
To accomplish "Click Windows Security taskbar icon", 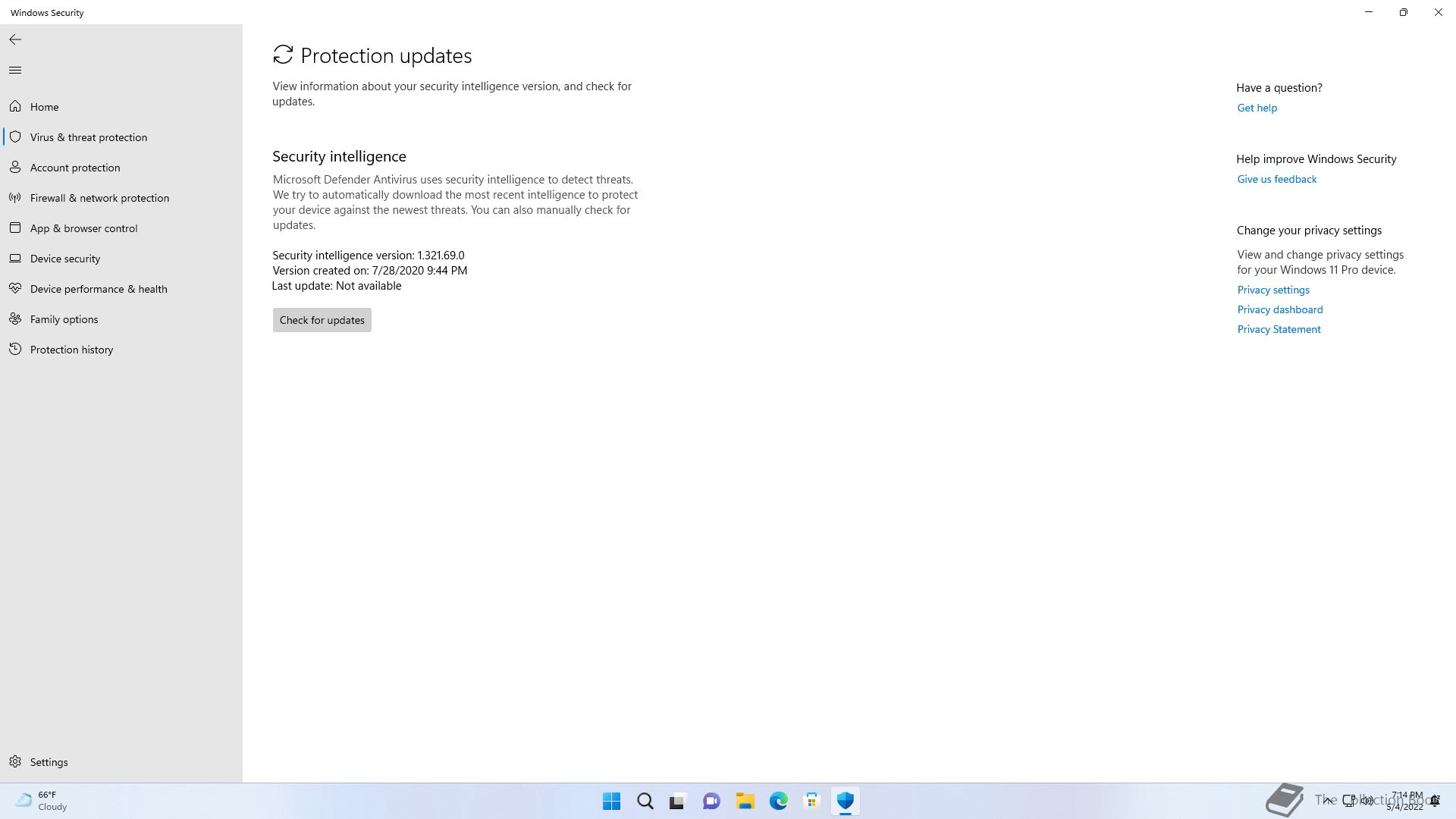I will coord(845,801).
